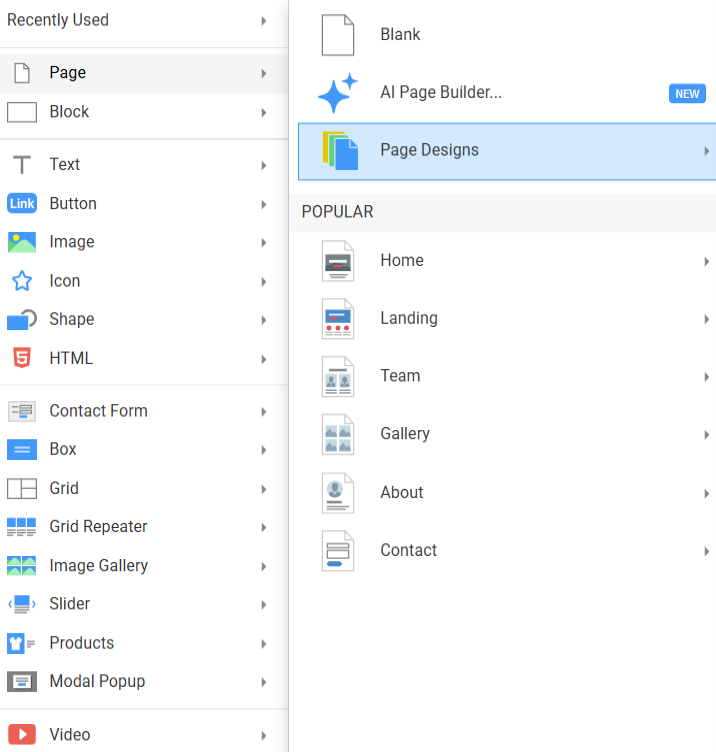Expand the Page Designs submenu arrow

pos(706,151)
